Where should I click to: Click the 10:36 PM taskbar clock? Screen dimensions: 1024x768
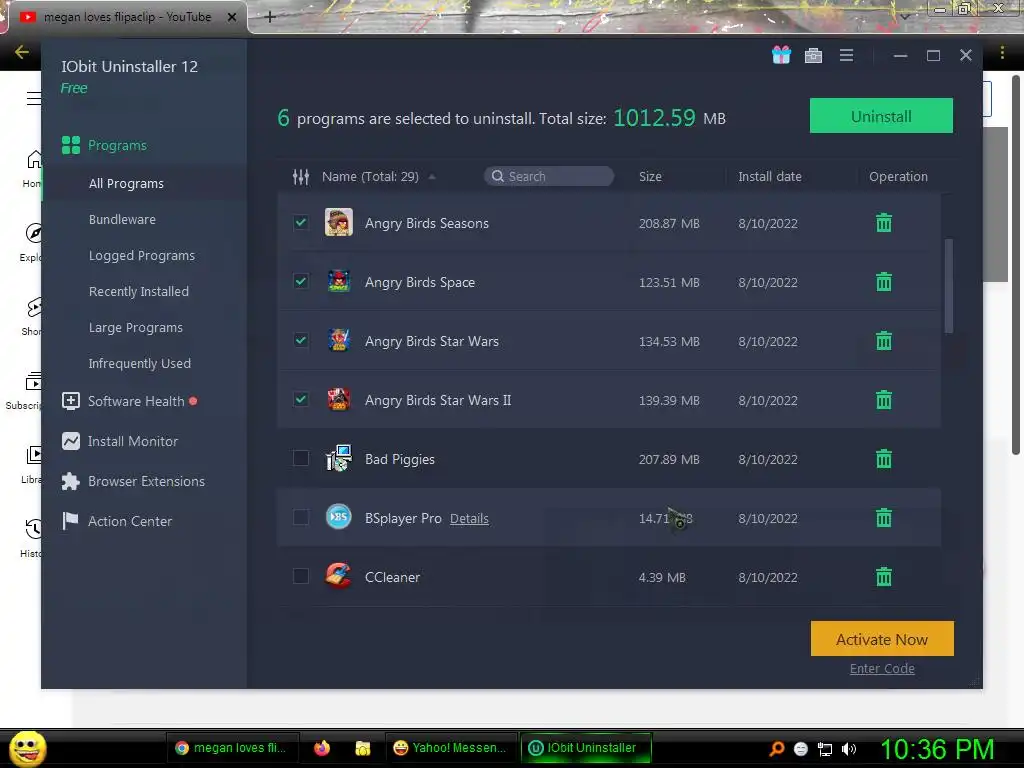[937, 748]
